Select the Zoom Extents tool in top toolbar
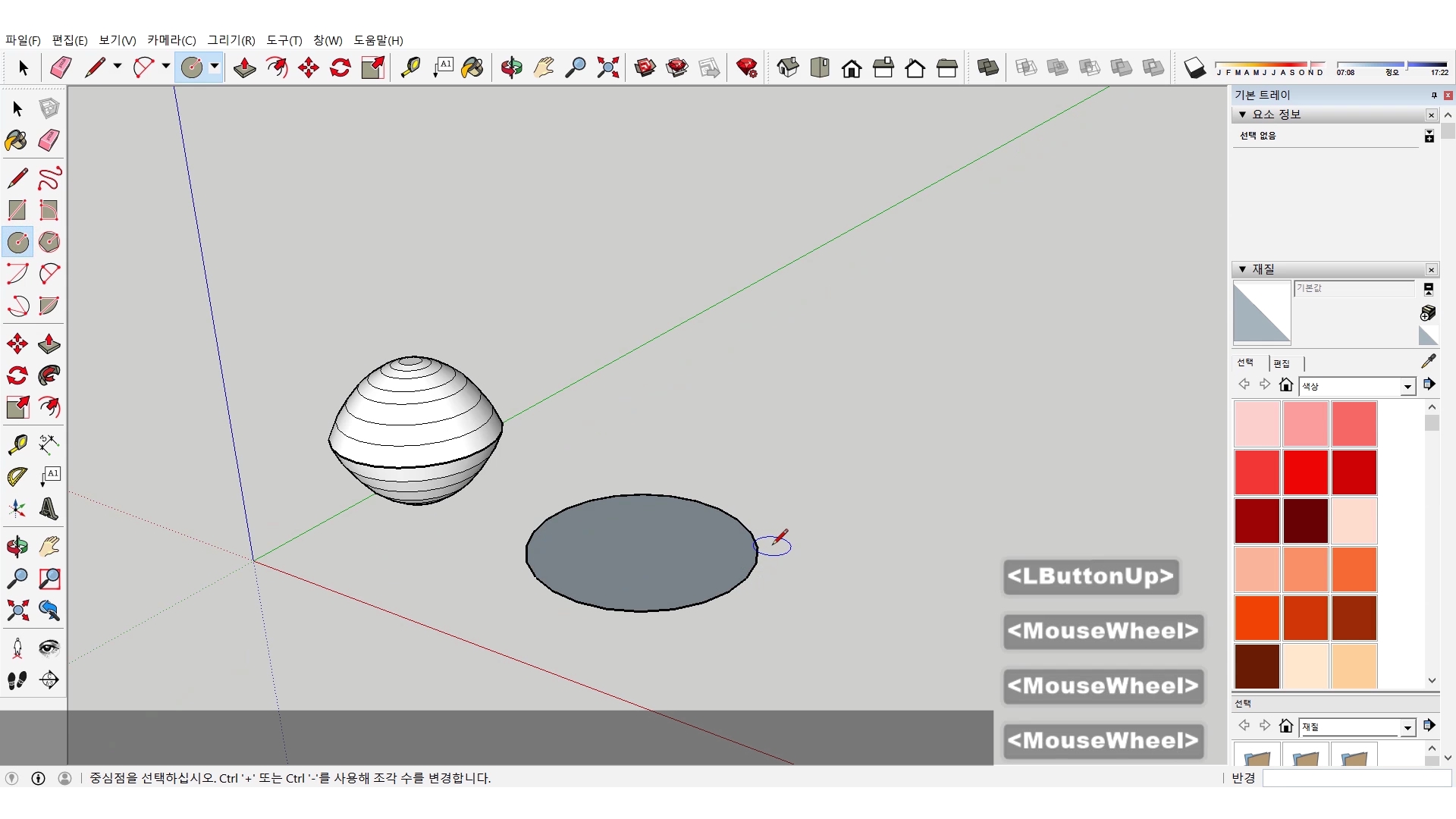This screenshot has height=819, width=1456. click(x=607, y=68)
